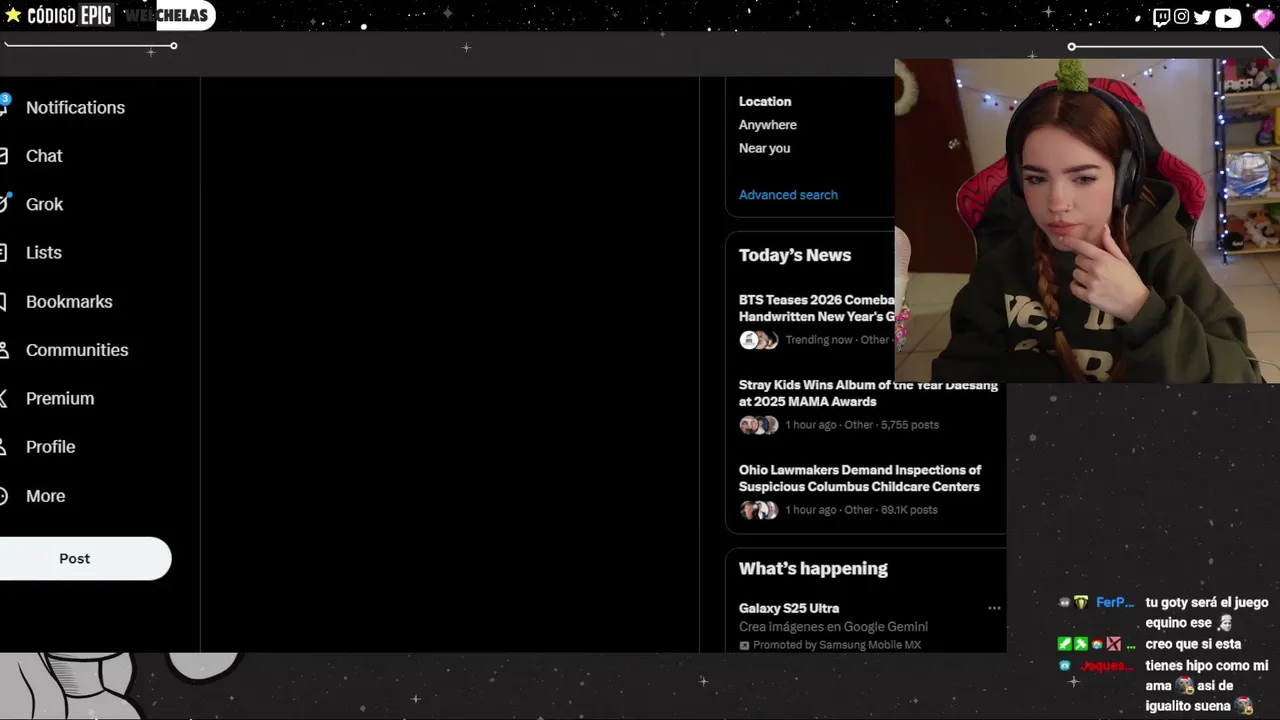Select Anywhere location filter
This screenshot has height=720, width=1280.
click(768, 125)
